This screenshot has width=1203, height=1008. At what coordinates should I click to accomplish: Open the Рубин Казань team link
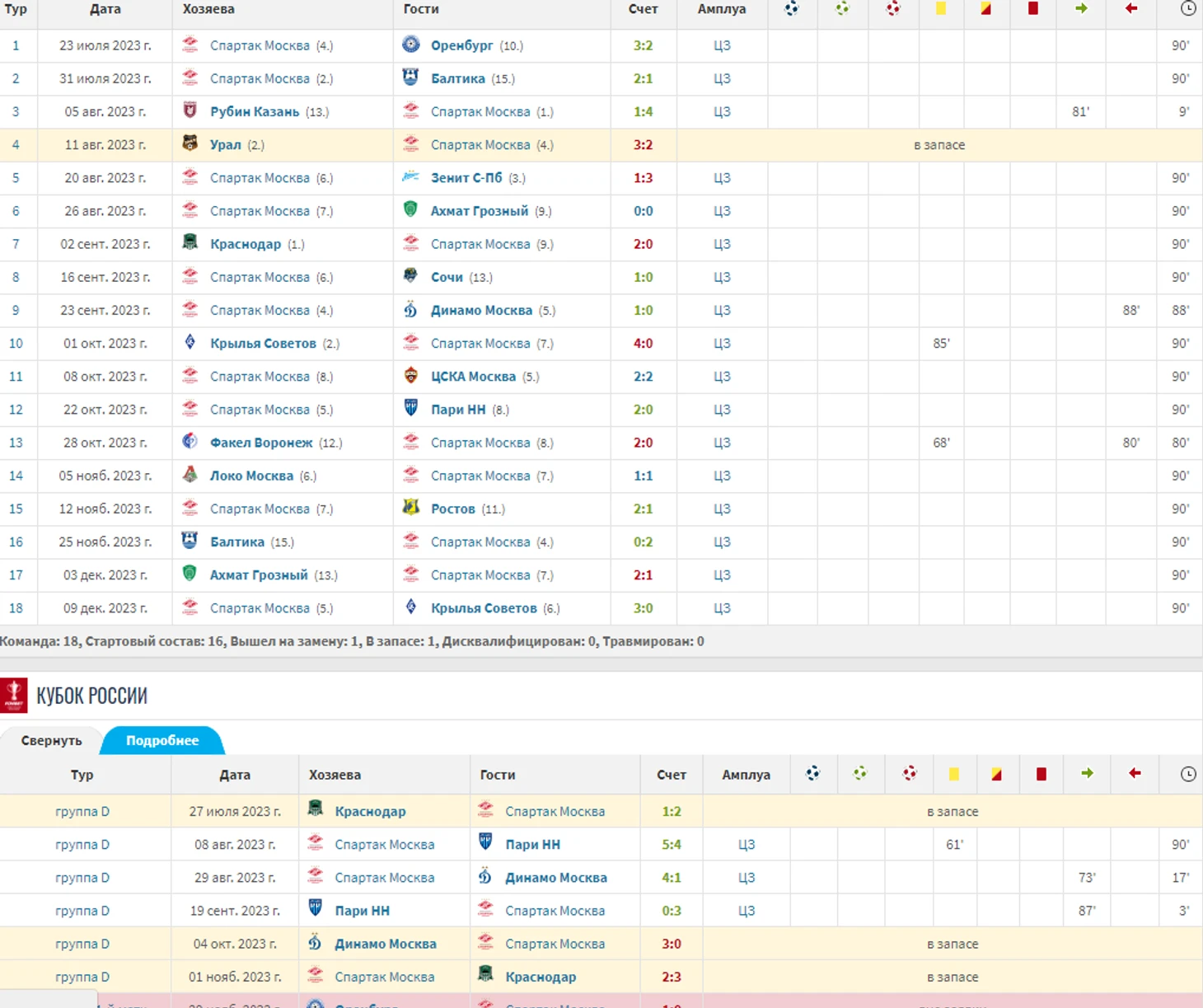pyautogui.click(x=255, y=111)
